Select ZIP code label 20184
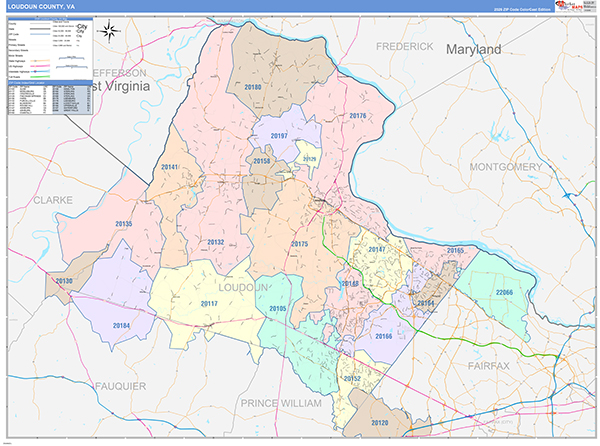Image resolution: width=600 pixels, height=446 pixels. 121,326
